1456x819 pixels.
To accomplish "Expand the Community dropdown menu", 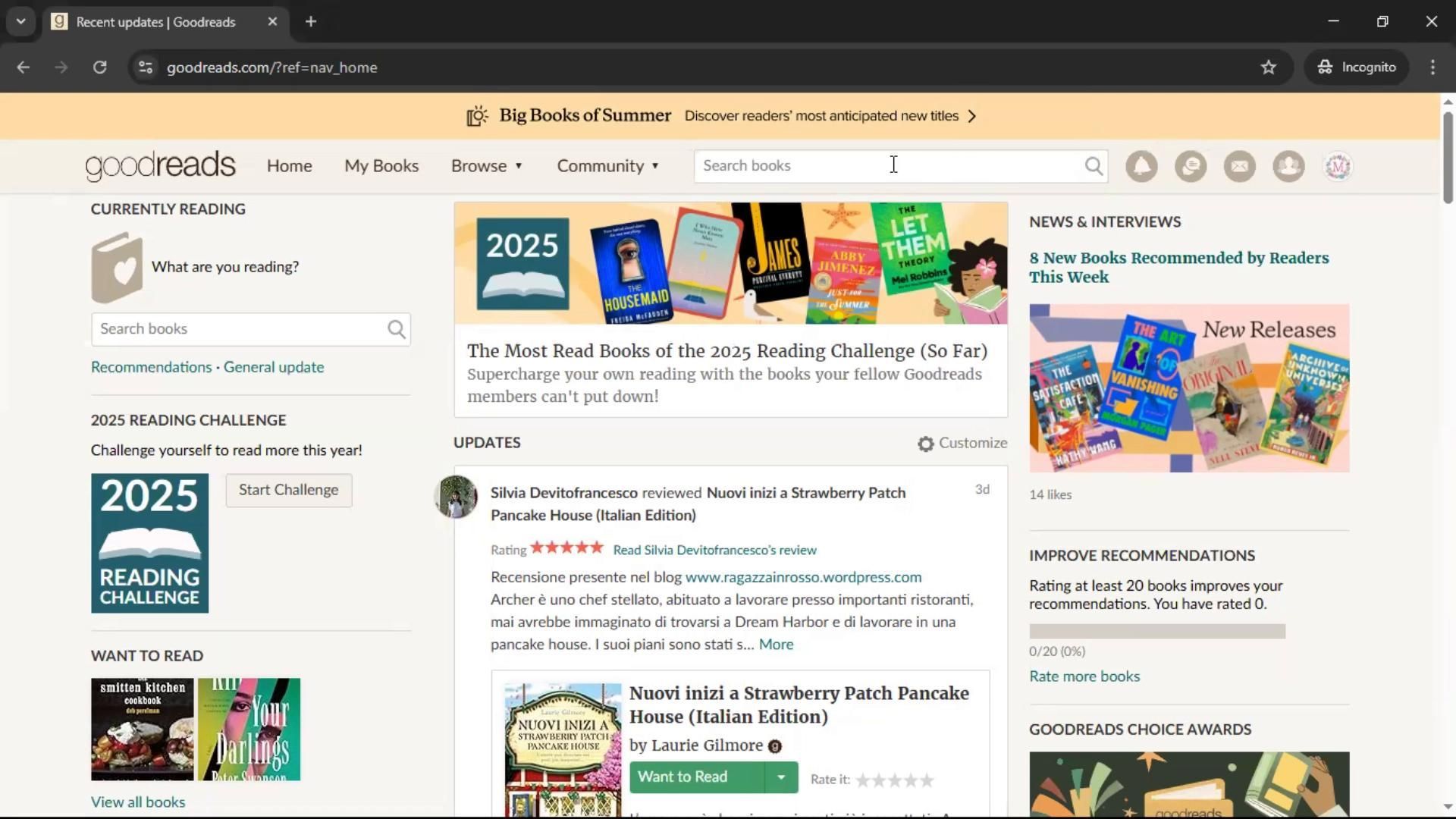I will tap(607, 166).
